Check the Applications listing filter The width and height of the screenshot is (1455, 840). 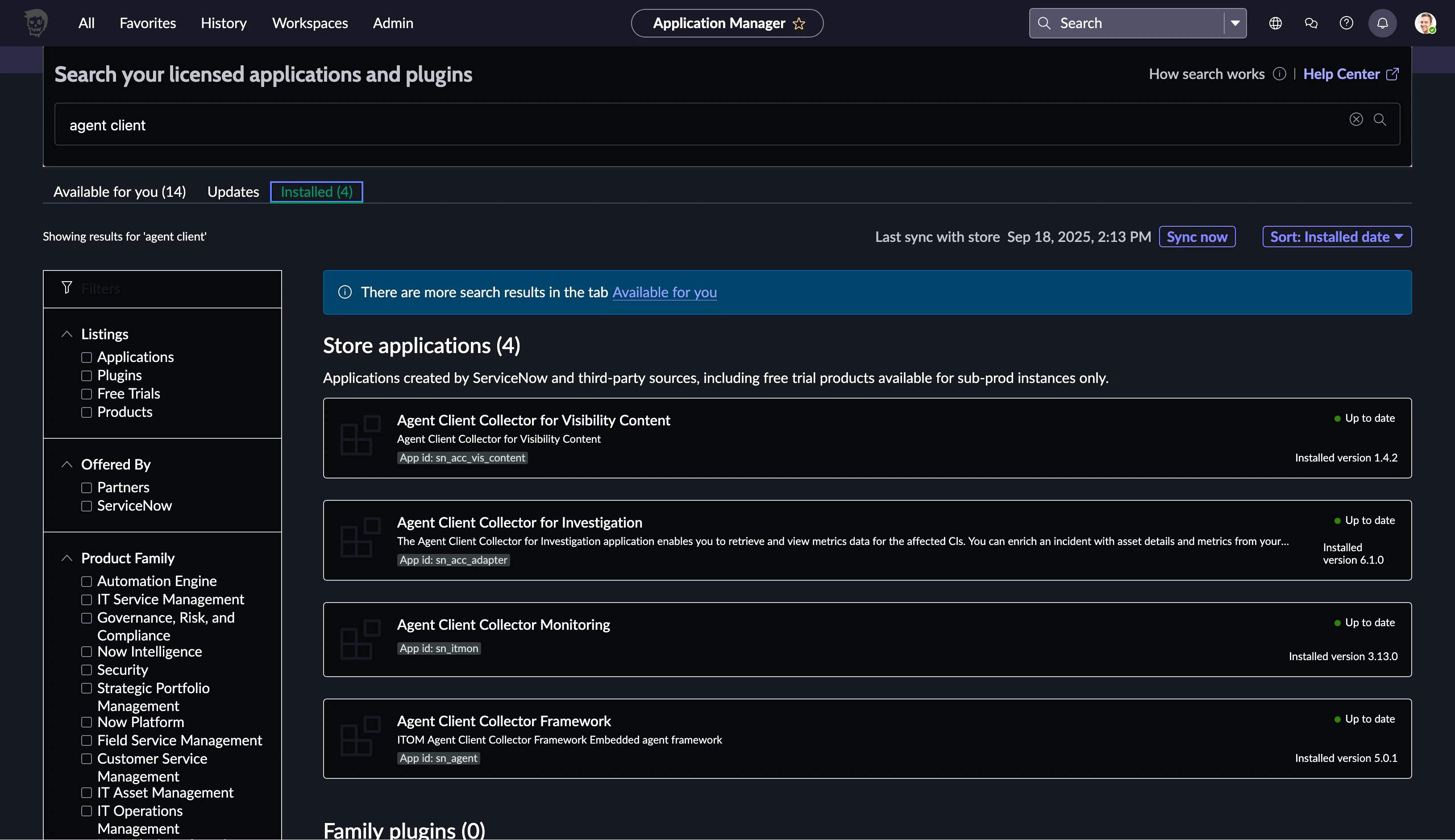coord(87,357)
